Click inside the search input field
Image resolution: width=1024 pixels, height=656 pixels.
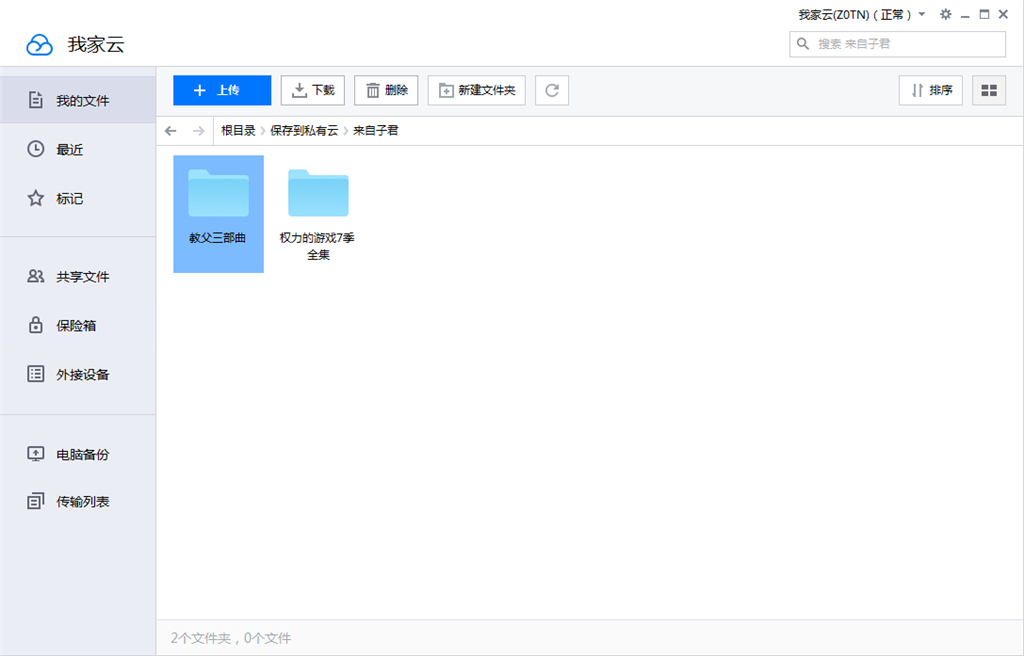(x=897, y=44)
